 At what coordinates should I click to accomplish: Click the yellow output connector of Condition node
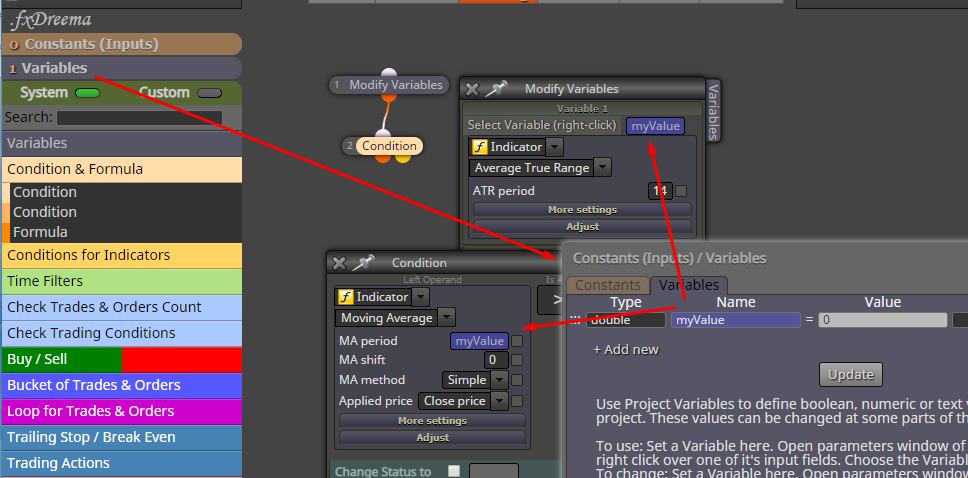403,157
